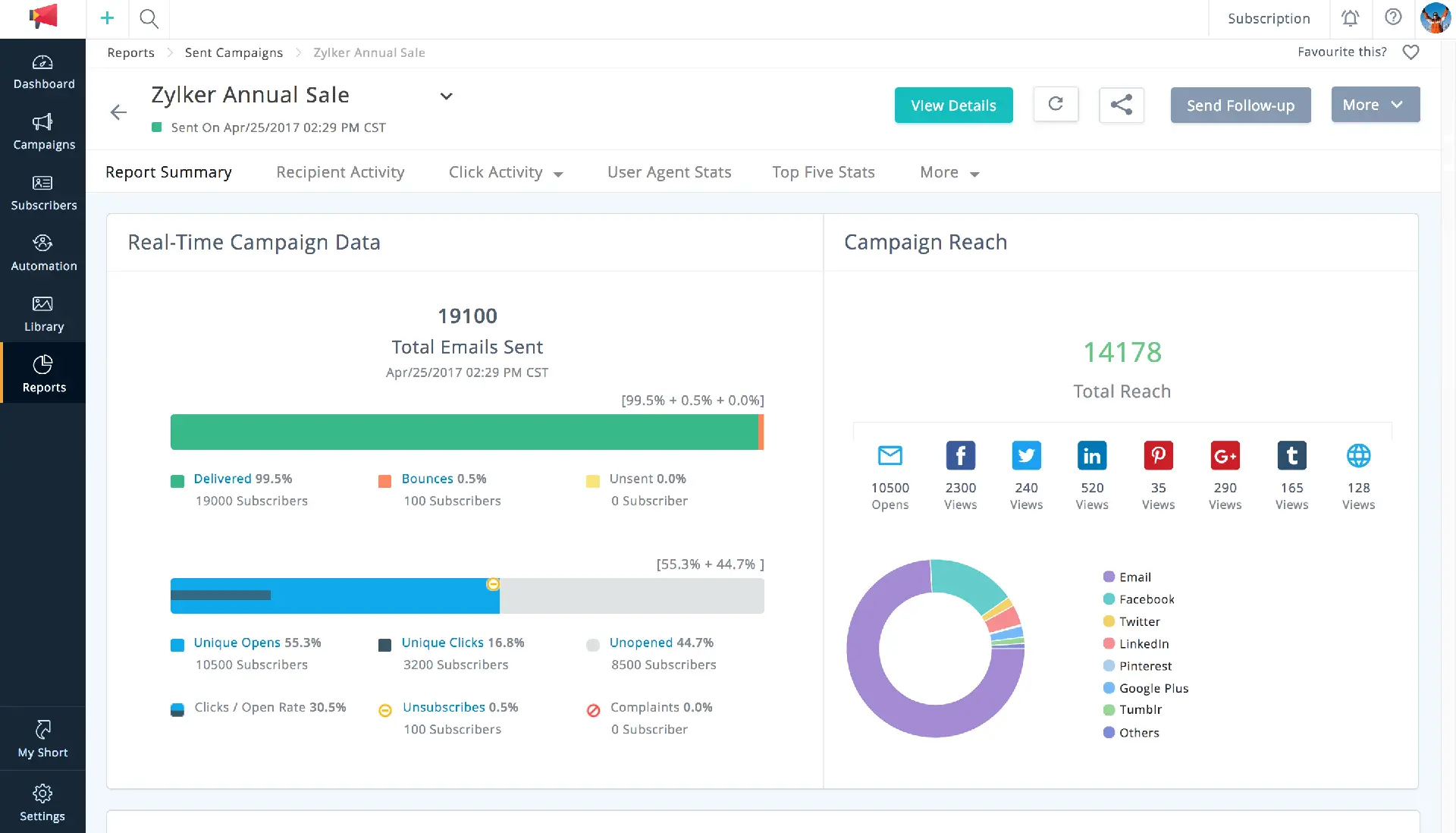
Task: Click the Twitter reach icon
Action: [x=1027, y=455]
